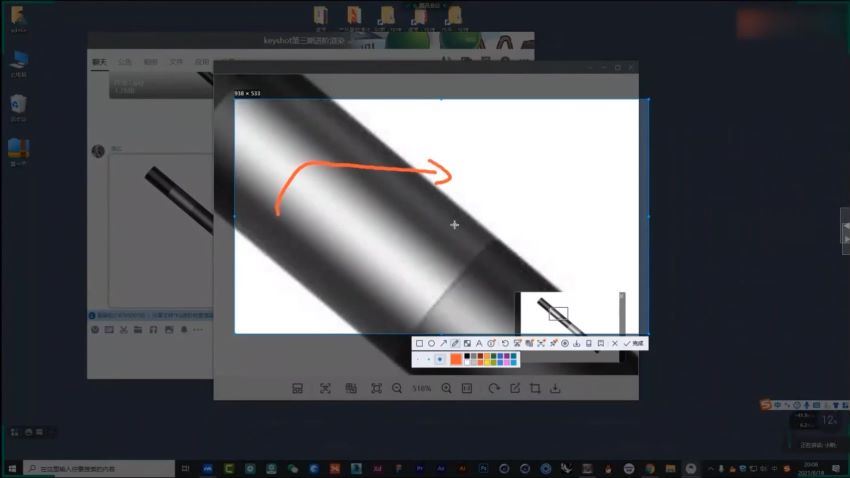This screenshot has height=478, width=850.
Task: Click the large orange current color swatch
Action: pos(455,359)
